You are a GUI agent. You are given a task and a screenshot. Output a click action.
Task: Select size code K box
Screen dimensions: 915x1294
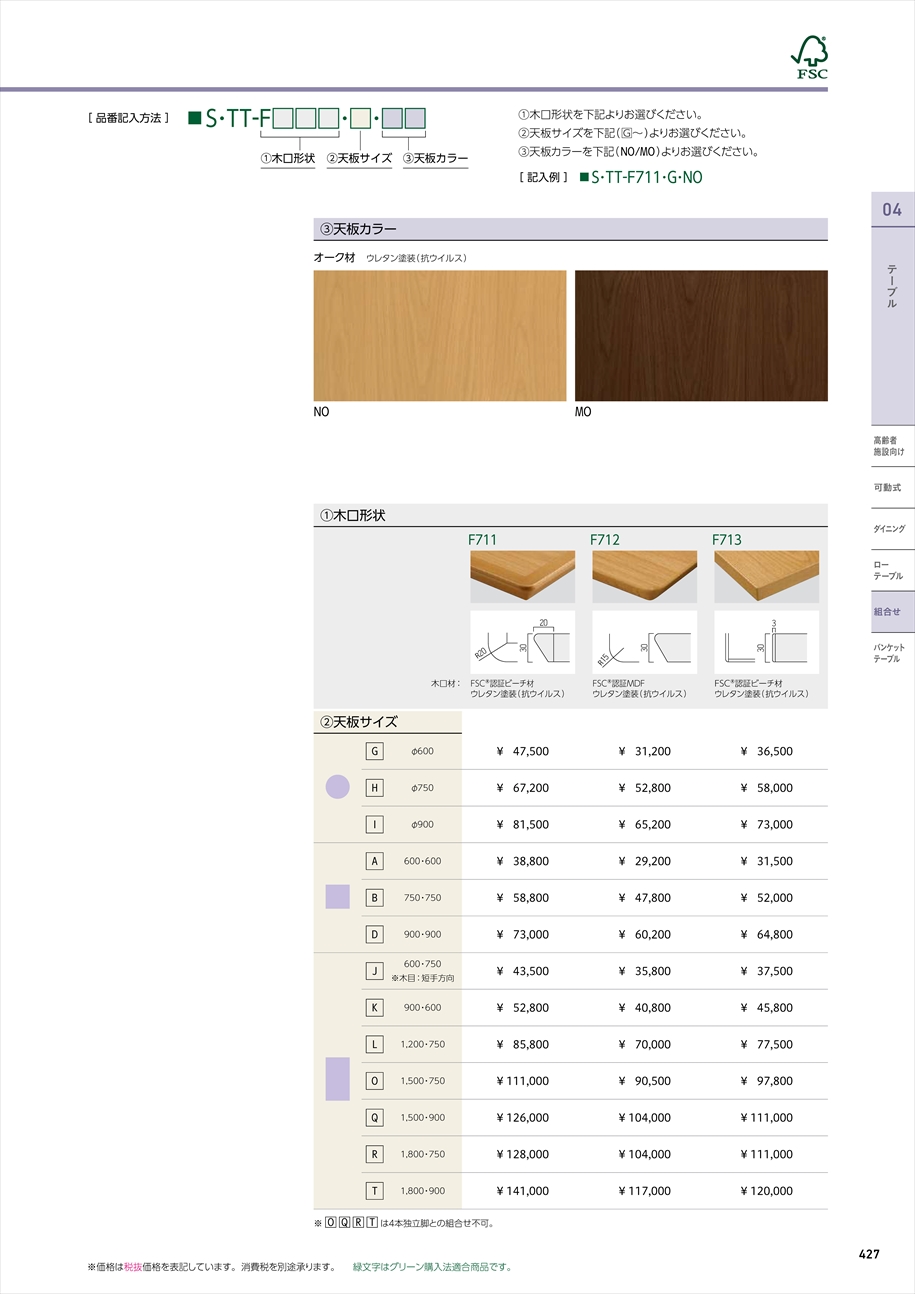pos(375,1008)
